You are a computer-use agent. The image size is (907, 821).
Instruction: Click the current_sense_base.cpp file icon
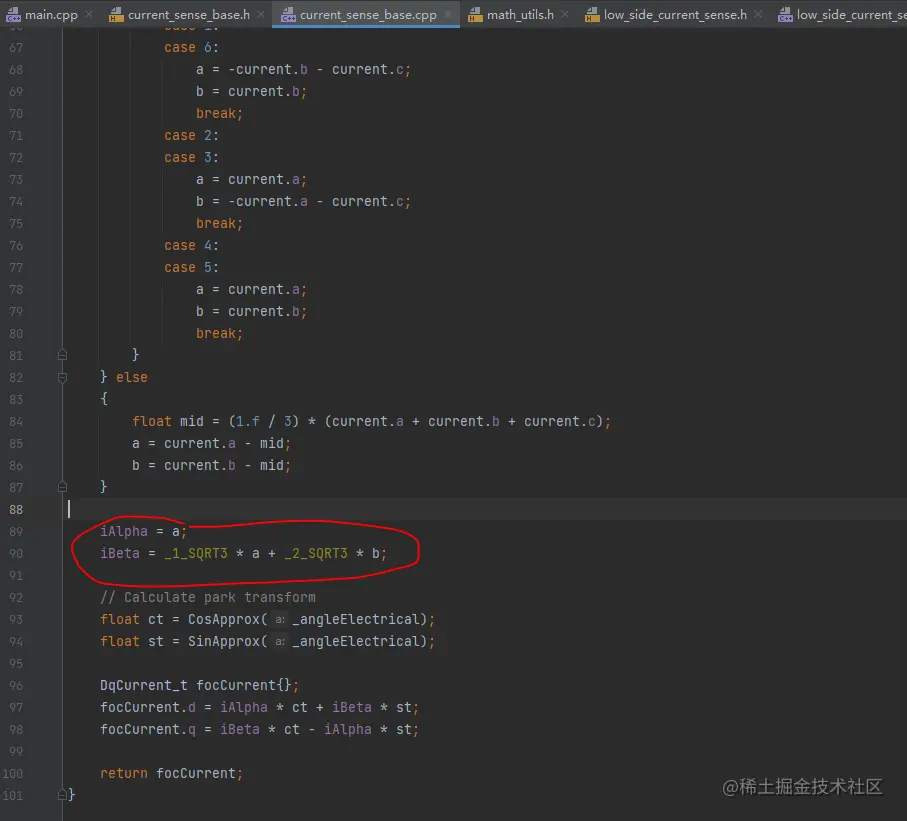pyautogui.click(x=288, y=14)
